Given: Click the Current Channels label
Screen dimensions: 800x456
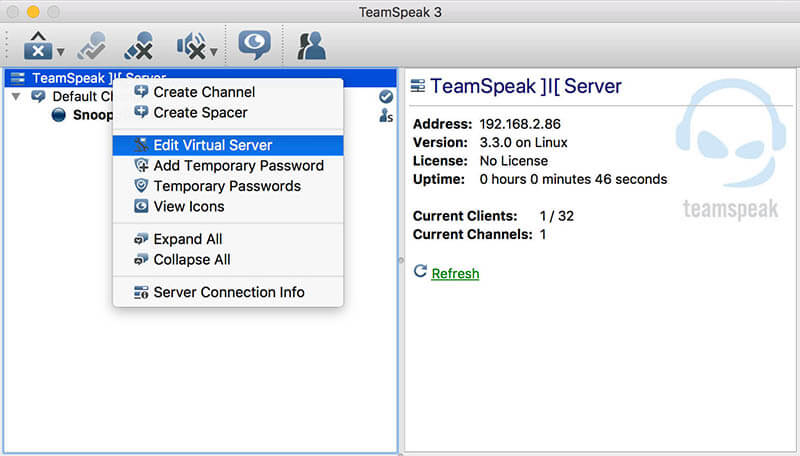Looking at the screenshot, I should [473, 234].
